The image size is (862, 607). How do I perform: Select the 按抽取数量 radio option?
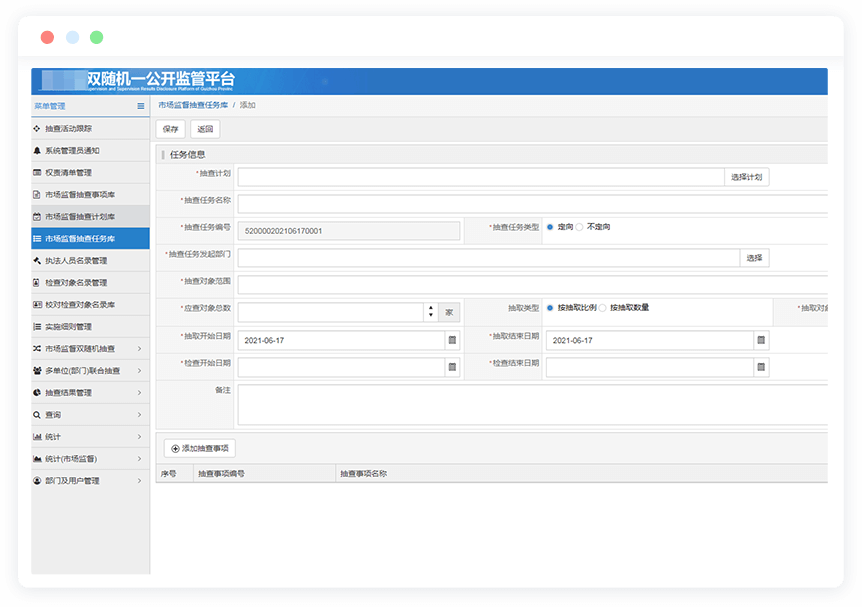pyautogui.click(x=603, y=308)
